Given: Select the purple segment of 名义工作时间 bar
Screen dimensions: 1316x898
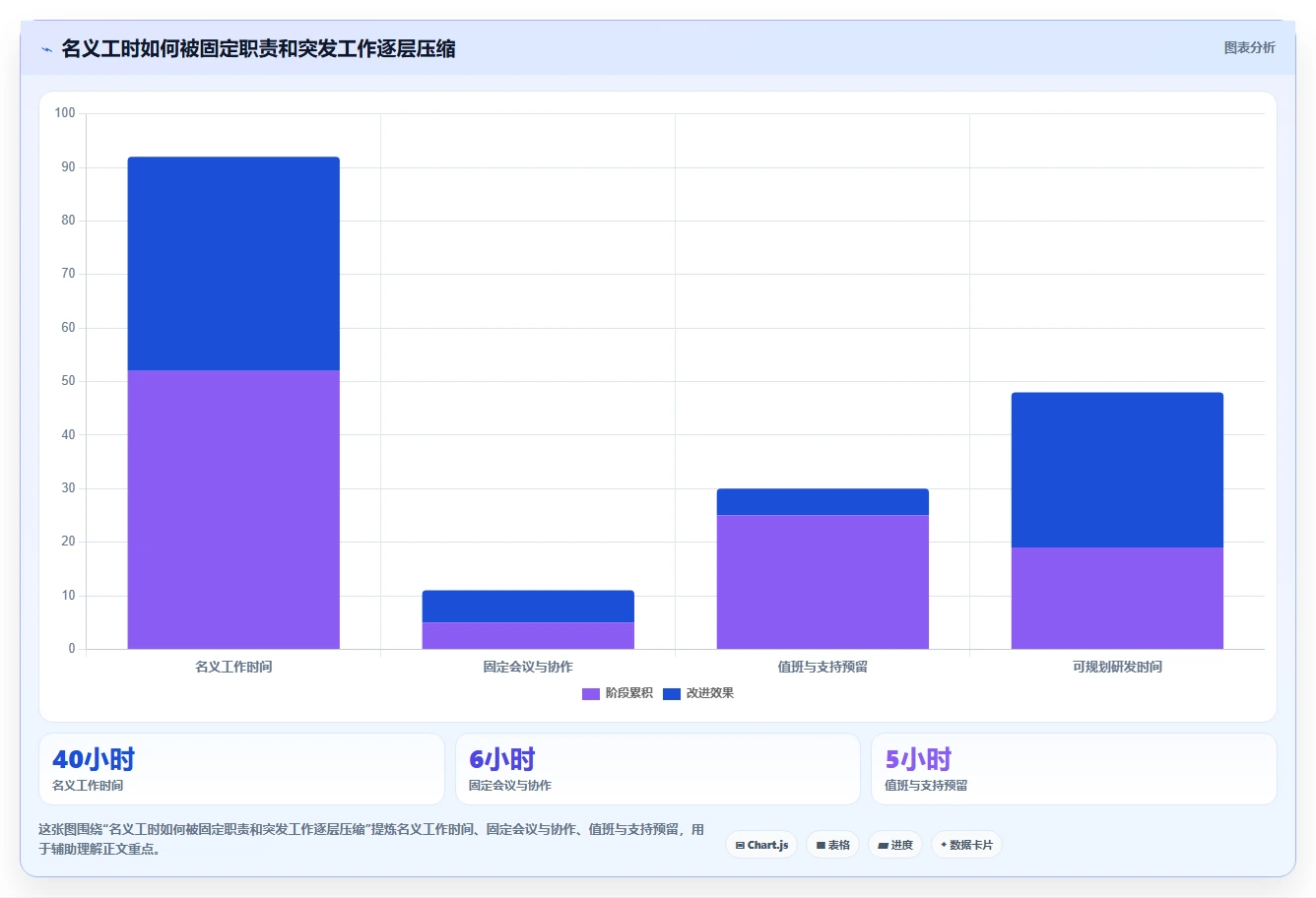Looking at the screenshot, I should coord(233,509).
